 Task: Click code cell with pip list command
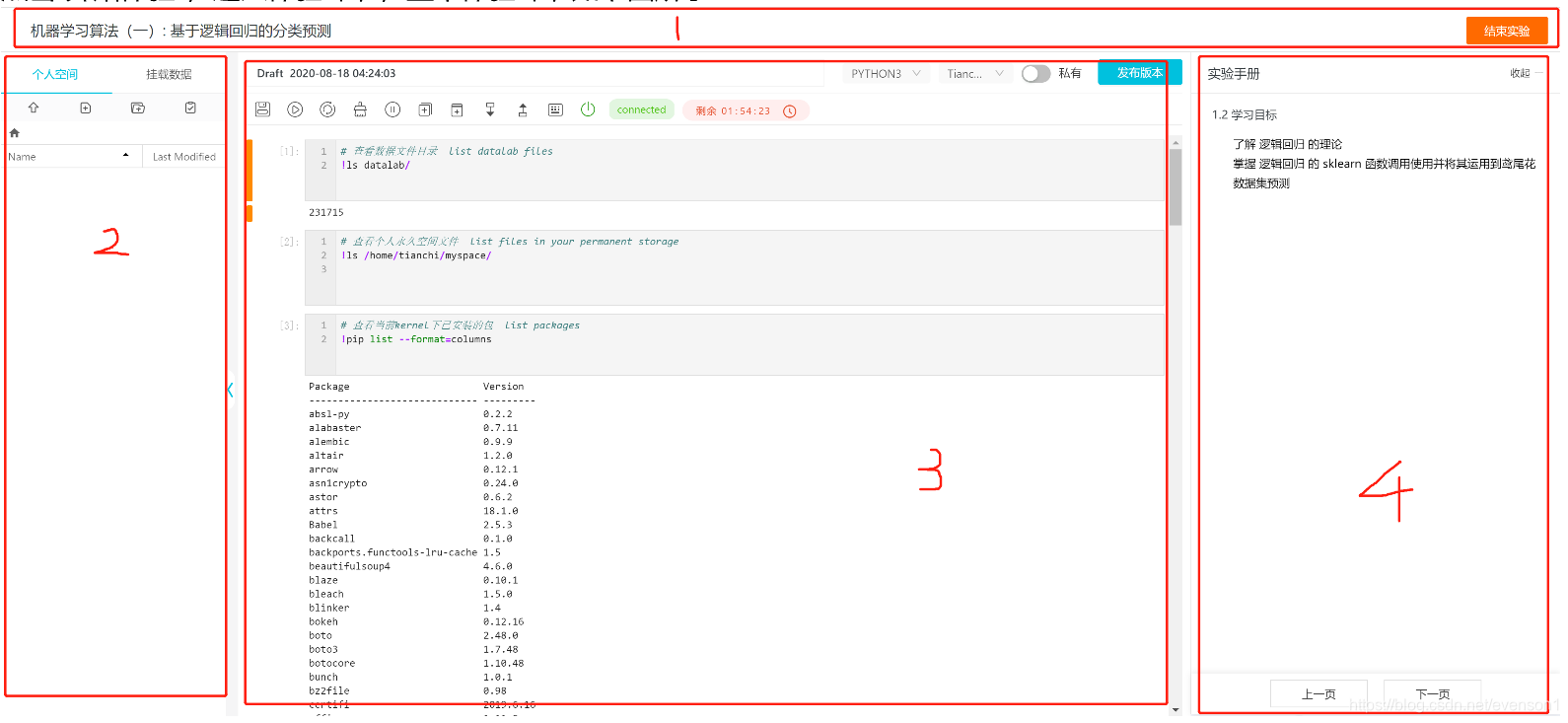tap(735, 344)
